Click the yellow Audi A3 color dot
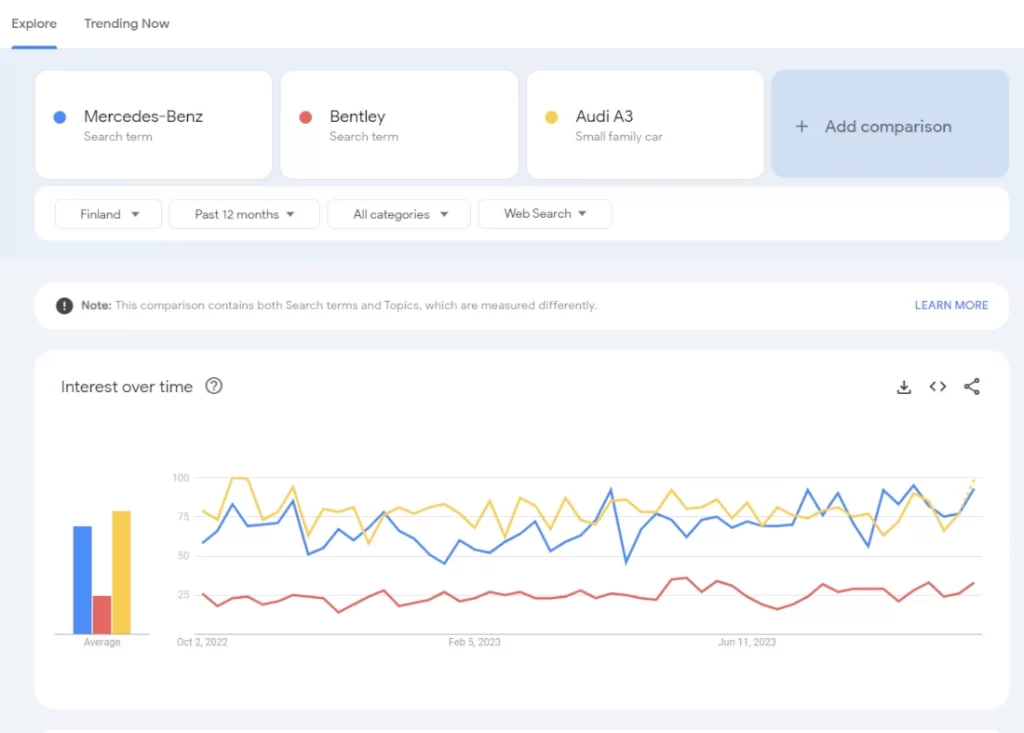This screenshot has width=1024, height=733. [x=551, y=118]
